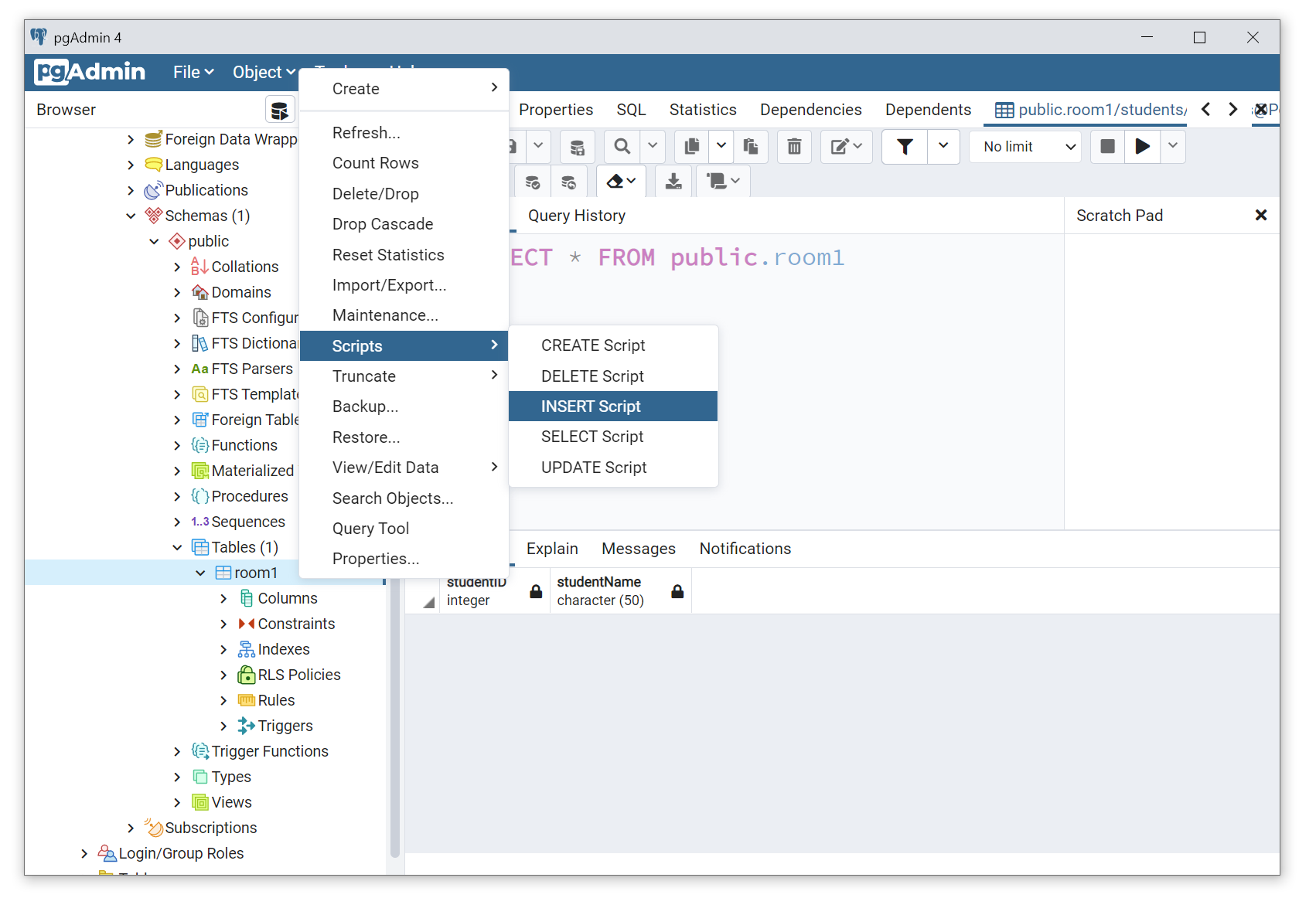Click the lock icon on studentName column
1316x915 pixels.
tap(677, 591)
